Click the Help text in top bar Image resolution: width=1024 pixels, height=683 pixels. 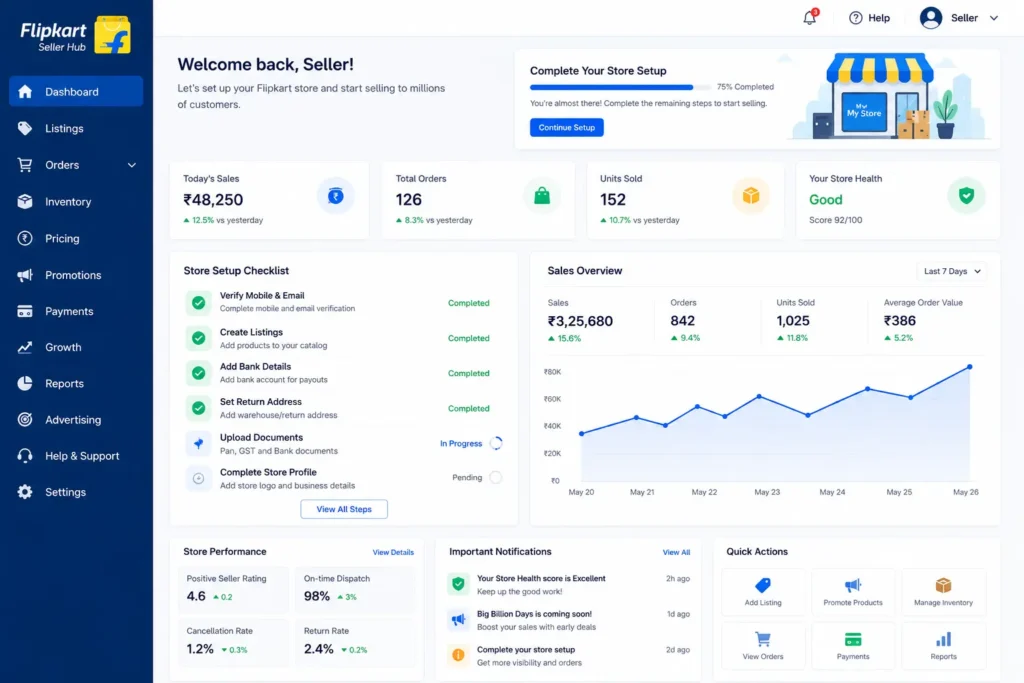point(879,18)
